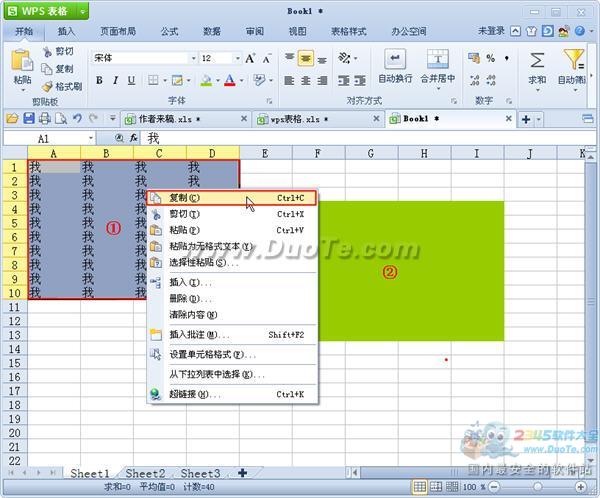Viewport: 600px width, 498px height.
Task: Click the cell borders icon
Action: pos(153,80)
